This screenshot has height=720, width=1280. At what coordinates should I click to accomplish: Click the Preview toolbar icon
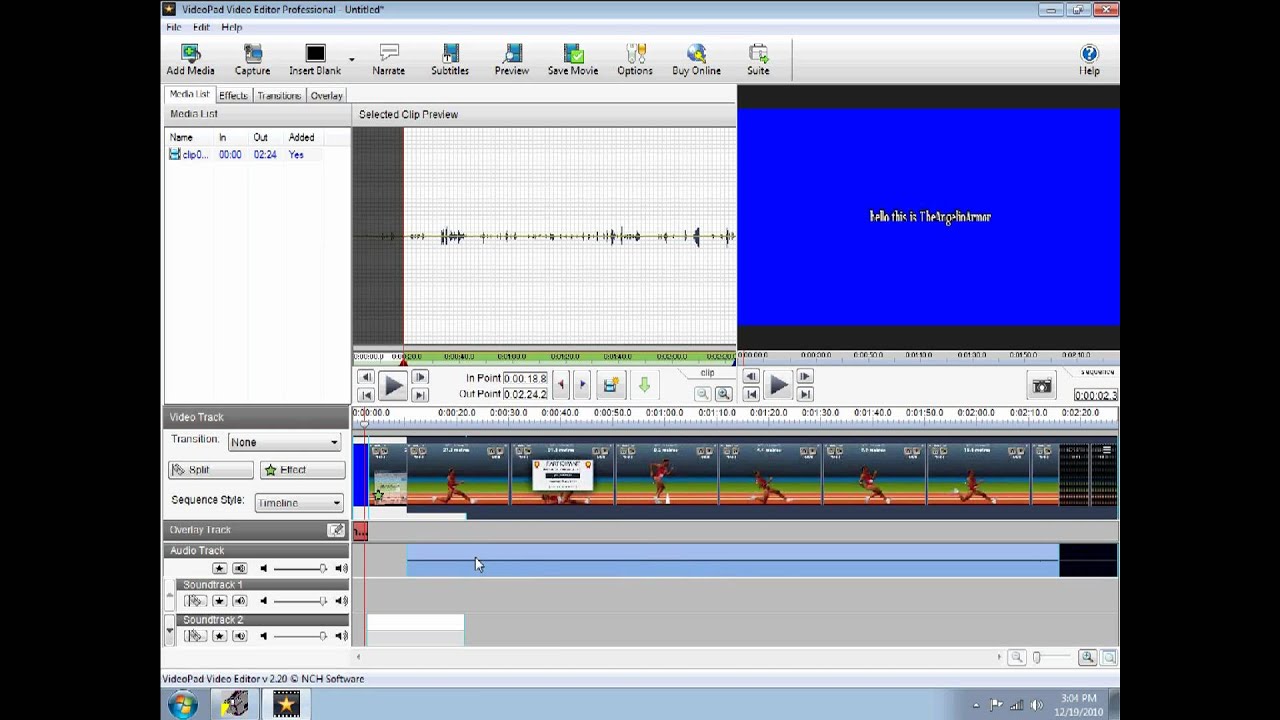click(x=511, y=60)
